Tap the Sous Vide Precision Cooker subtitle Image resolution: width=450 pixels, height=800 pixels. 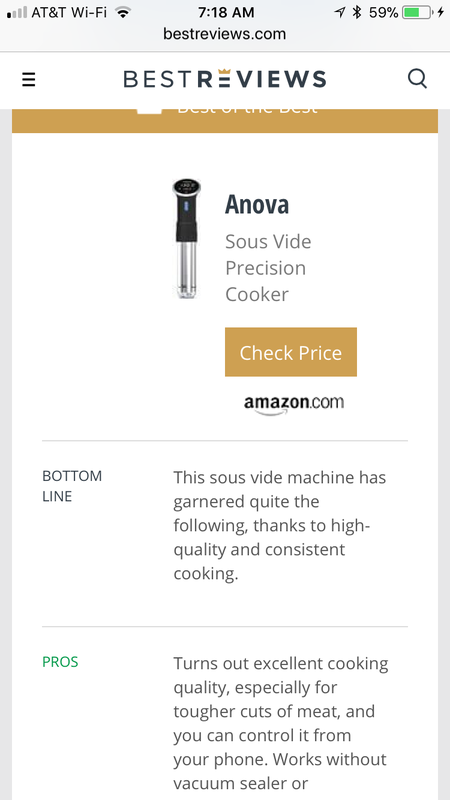click(x=268, y=268)
